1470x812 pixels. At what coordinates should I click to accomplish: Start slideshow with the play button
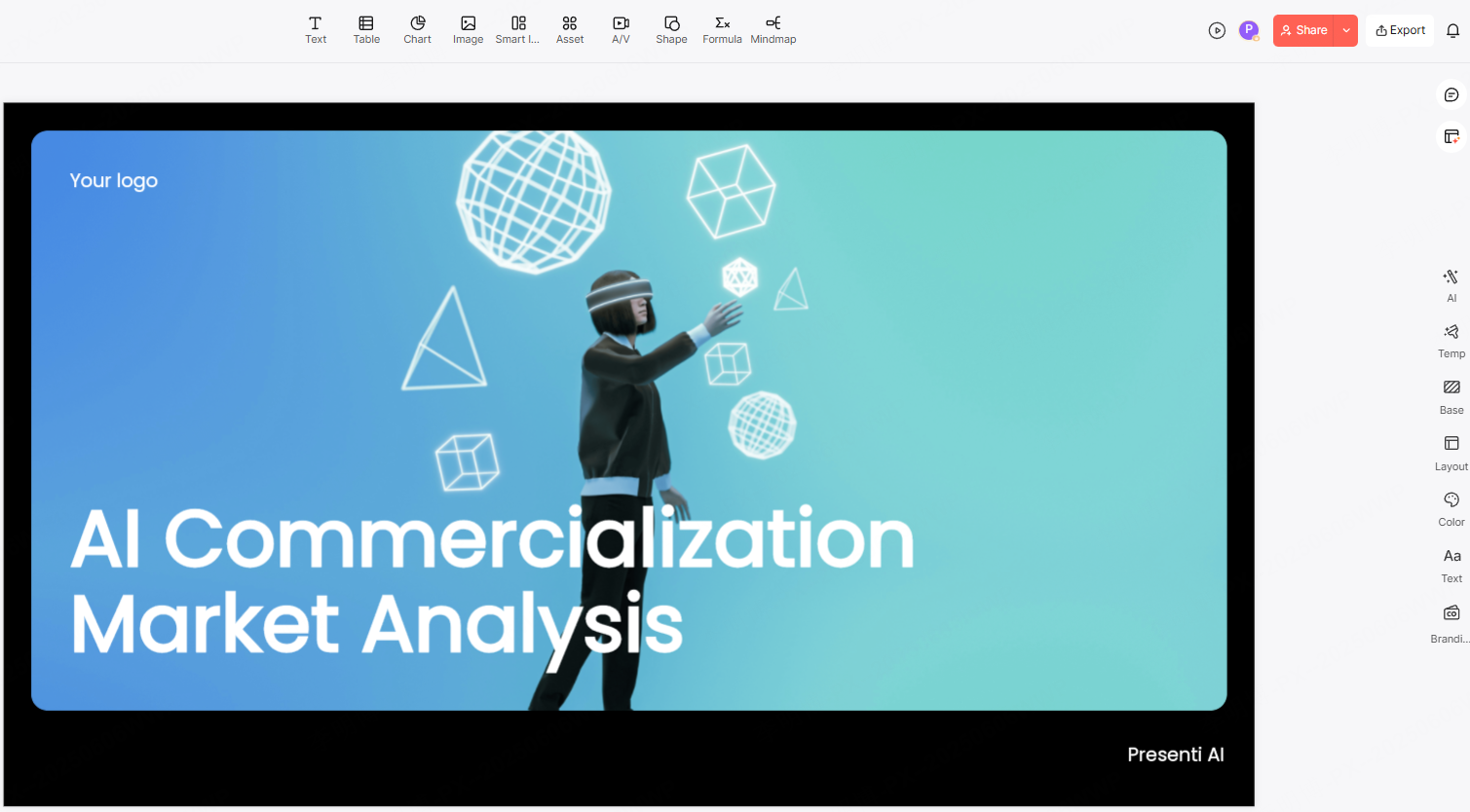[1217, 30]
